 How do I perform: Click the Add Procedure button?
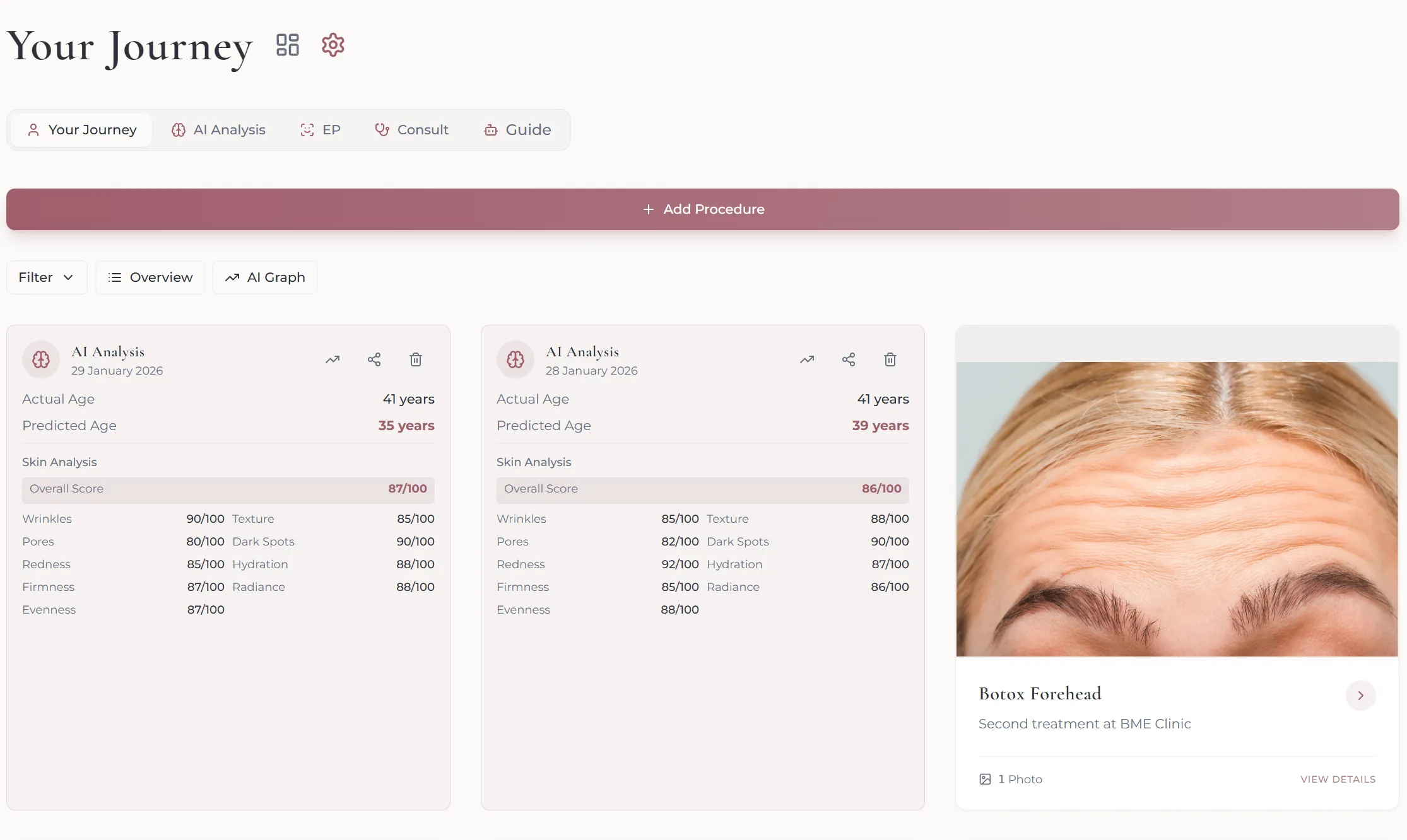click(703, 209)
